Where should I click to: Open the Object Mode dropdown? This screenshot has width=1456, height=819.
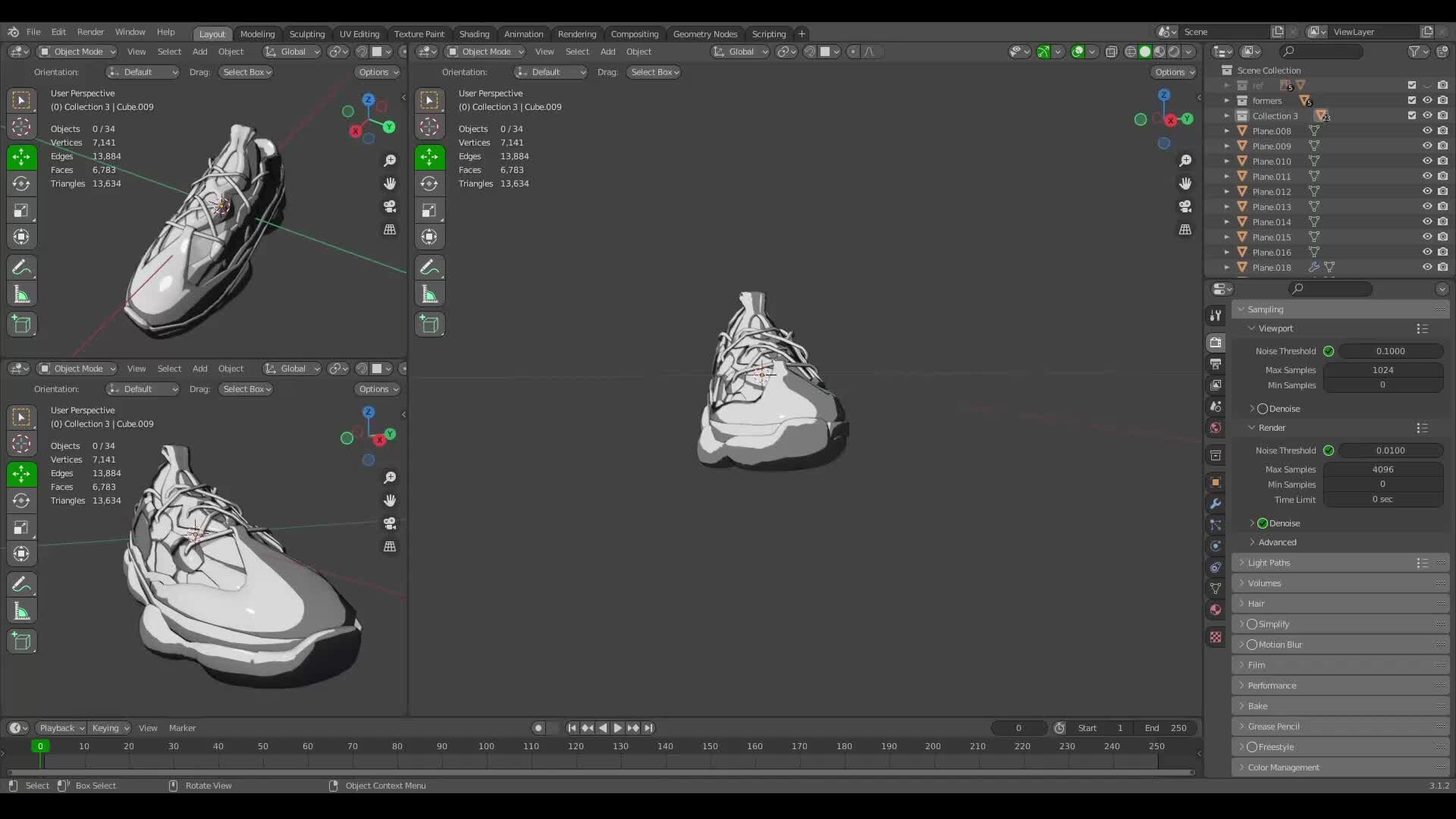click(x=77, y=52)
